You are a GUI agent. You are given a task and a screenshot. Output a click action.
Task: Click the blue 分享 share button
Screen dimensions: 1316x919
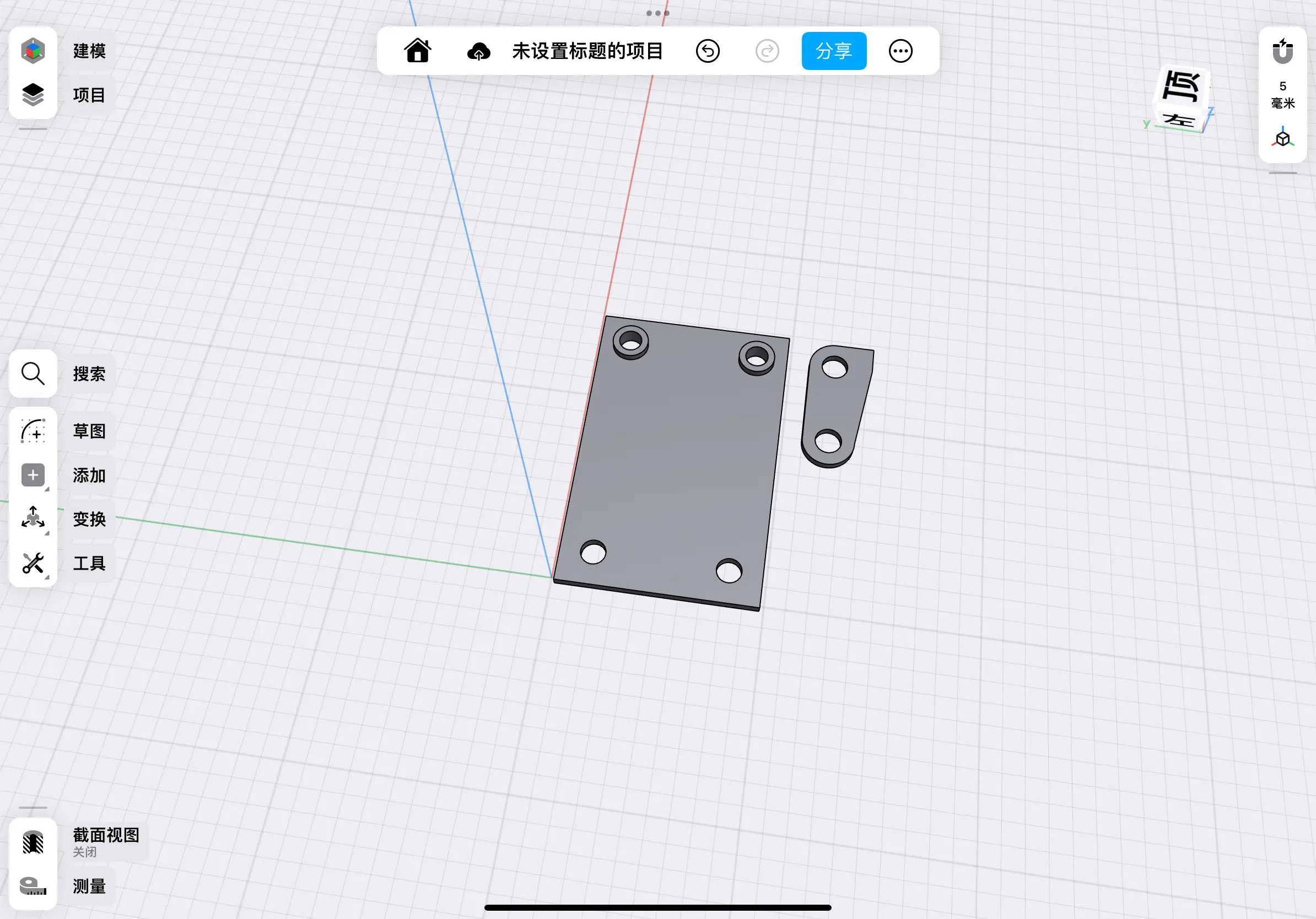[x=834, y=51]
